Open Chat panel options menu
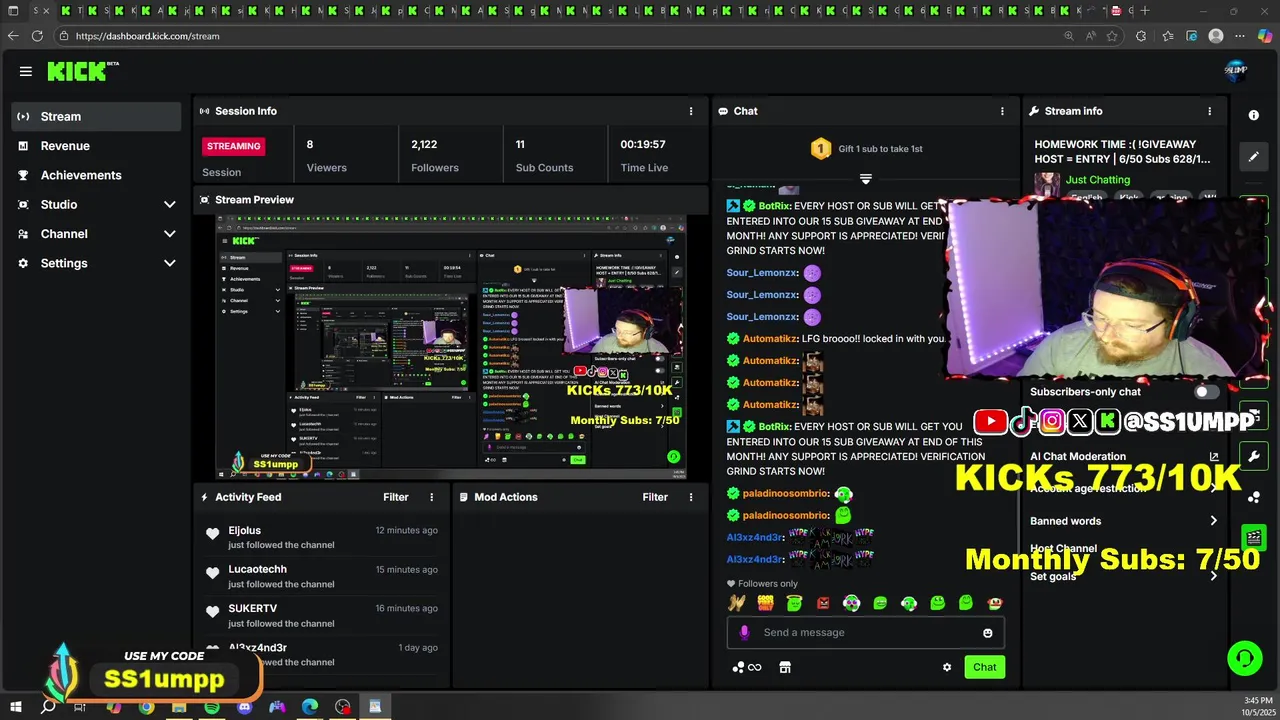 click(x=1002, y=111)
